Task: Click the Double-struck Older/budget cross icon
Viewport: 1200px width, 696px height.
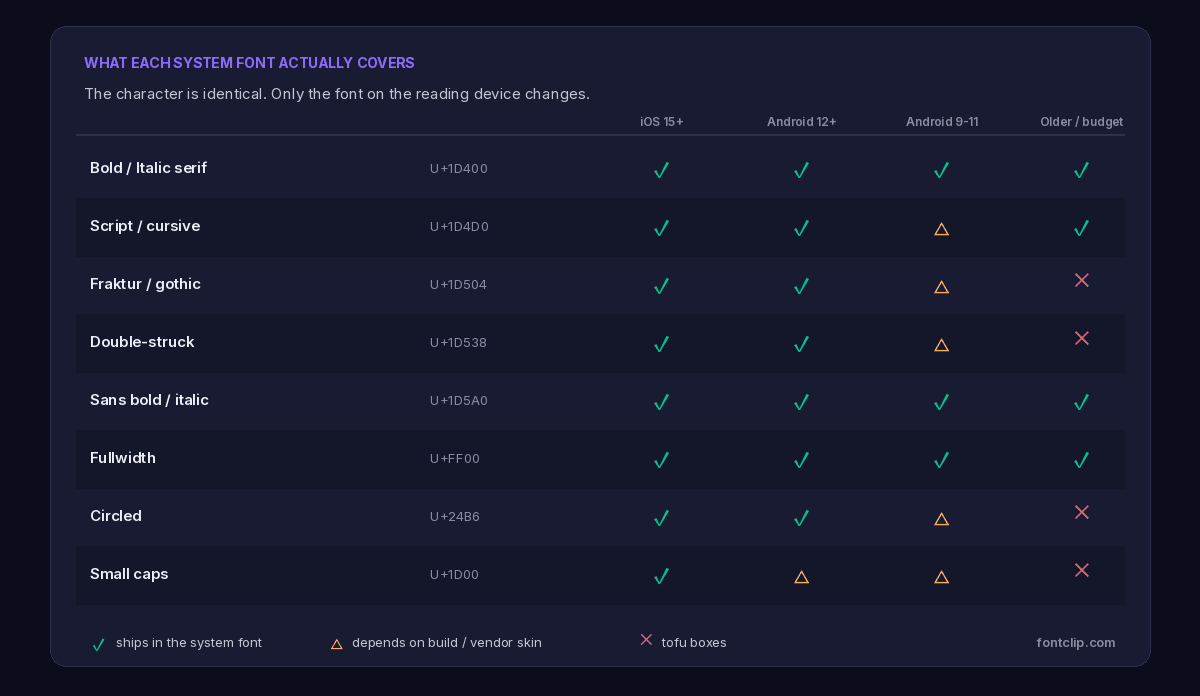Action: [x=1081, y=338]
